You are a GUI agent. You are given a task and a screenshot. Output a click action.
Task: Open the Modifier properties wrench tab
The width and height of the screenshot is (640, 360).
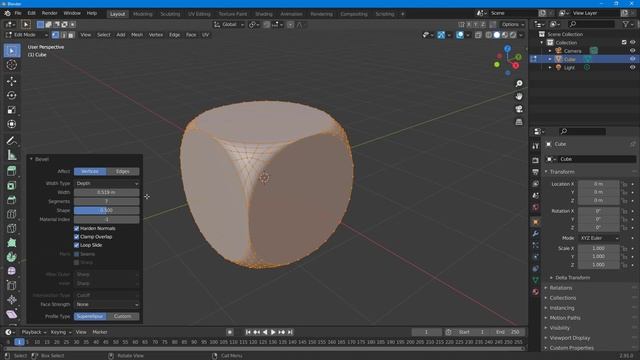coord(536,233)
